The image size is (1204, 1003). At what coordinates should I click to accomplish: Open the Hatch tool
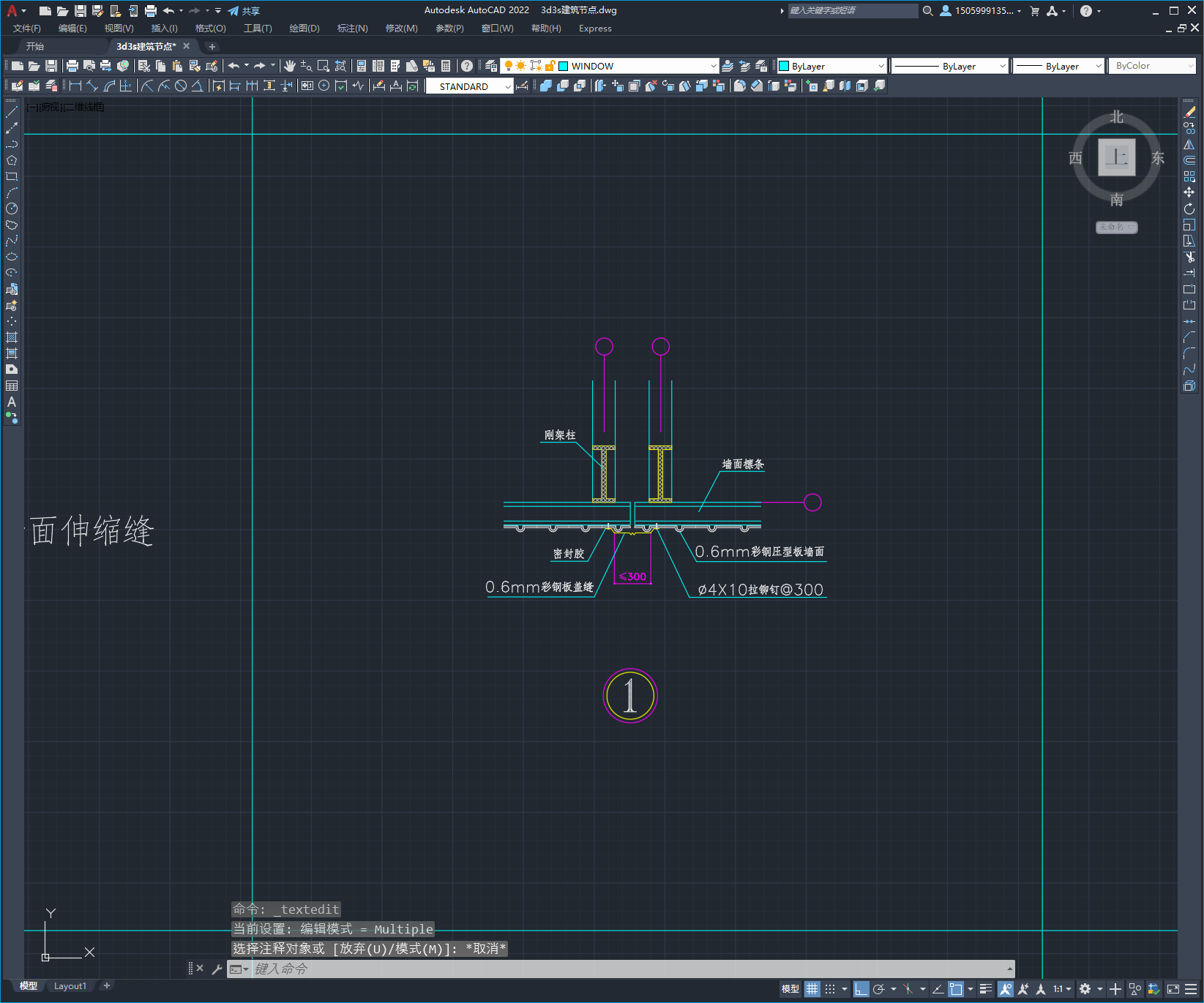[x=12, y=337]
